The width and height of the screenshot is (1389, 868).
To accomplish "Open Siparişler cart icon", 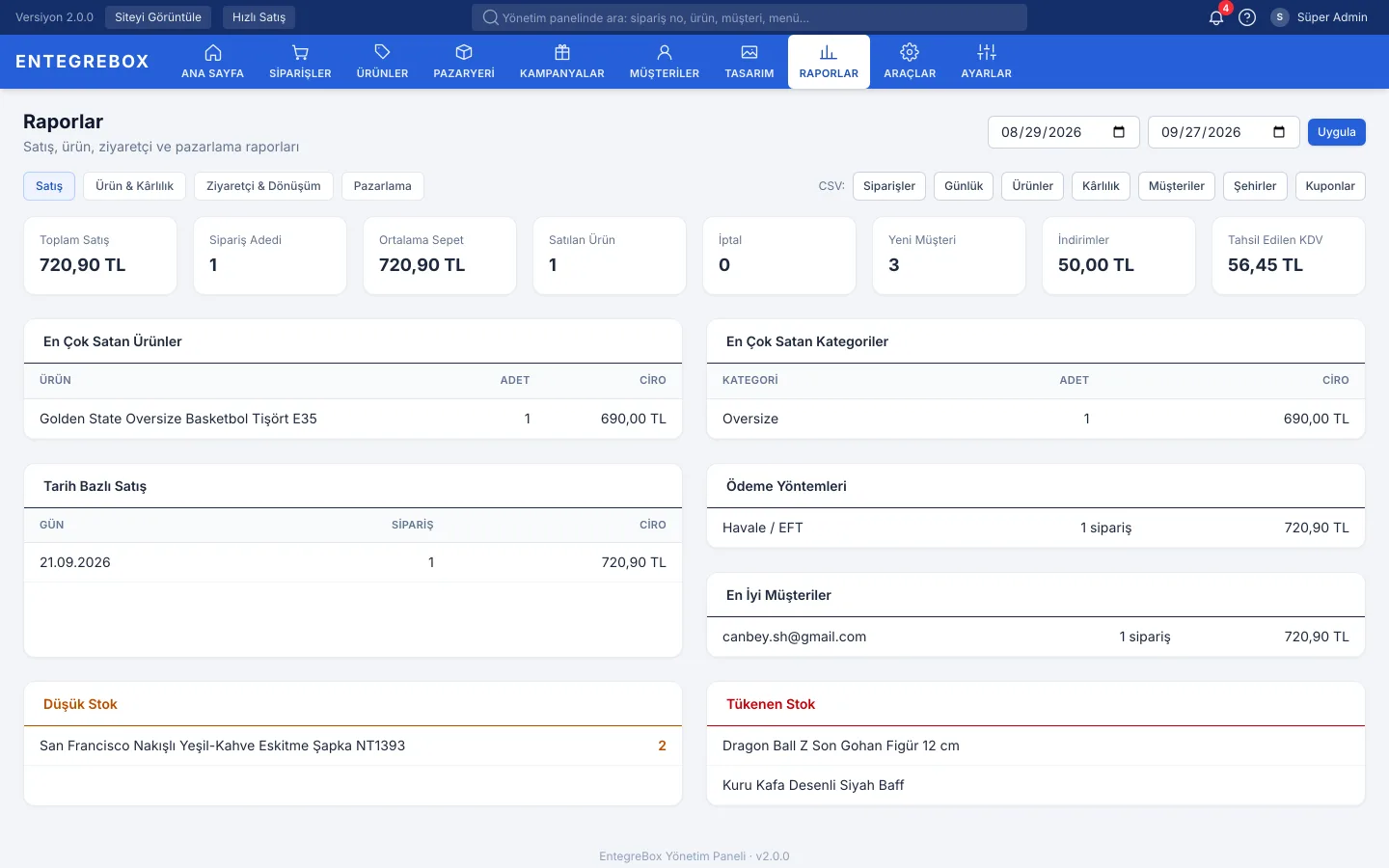I will pos(300,52).
